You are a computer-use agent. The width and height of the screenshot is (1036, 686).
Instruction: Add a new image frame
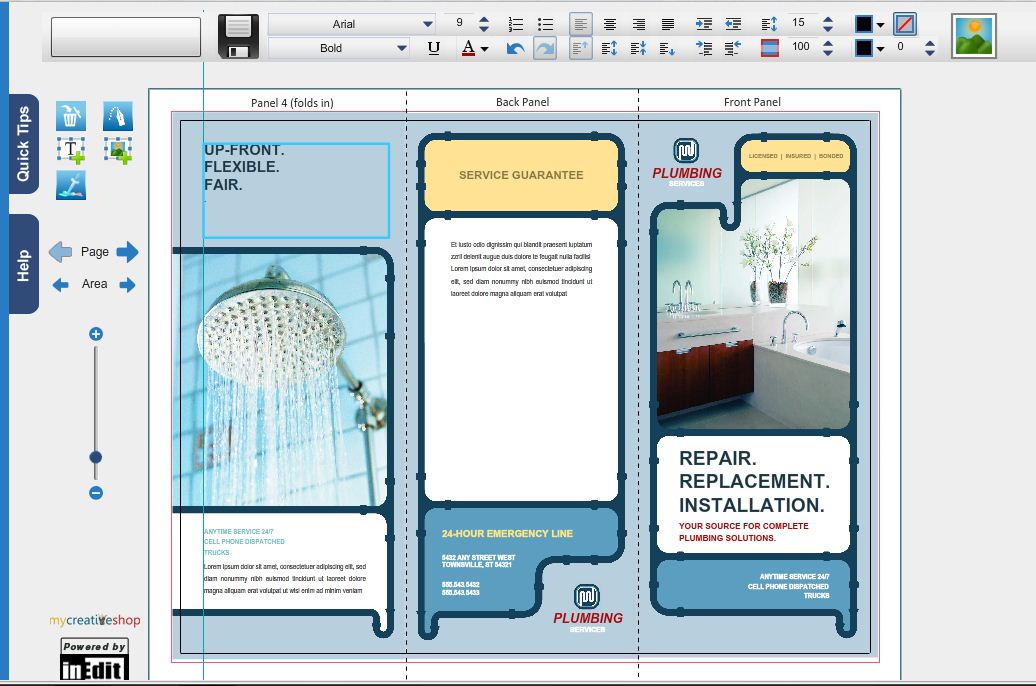click(x=118, y=150)
